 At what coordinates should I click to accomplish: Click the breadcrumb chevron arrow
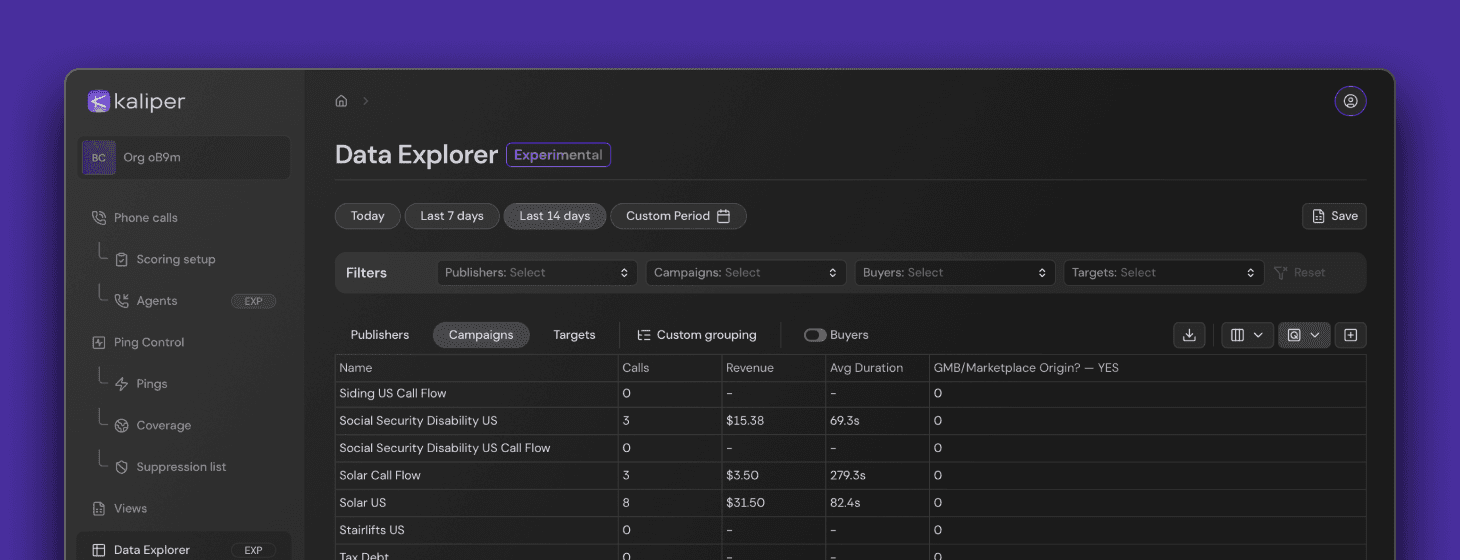(366, 101)
